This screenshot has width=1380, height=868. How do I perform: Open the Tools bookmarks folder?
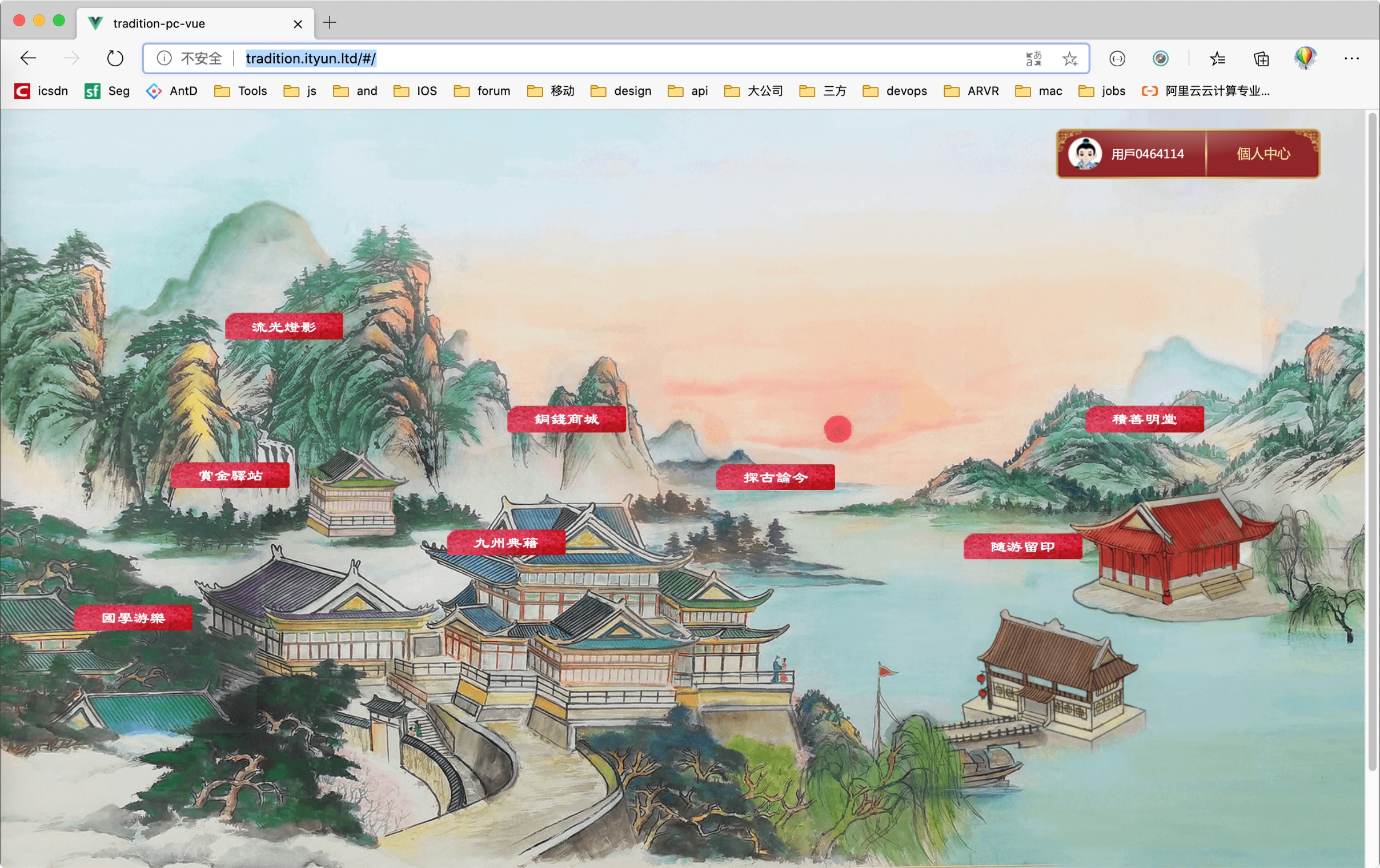(241, 91)
